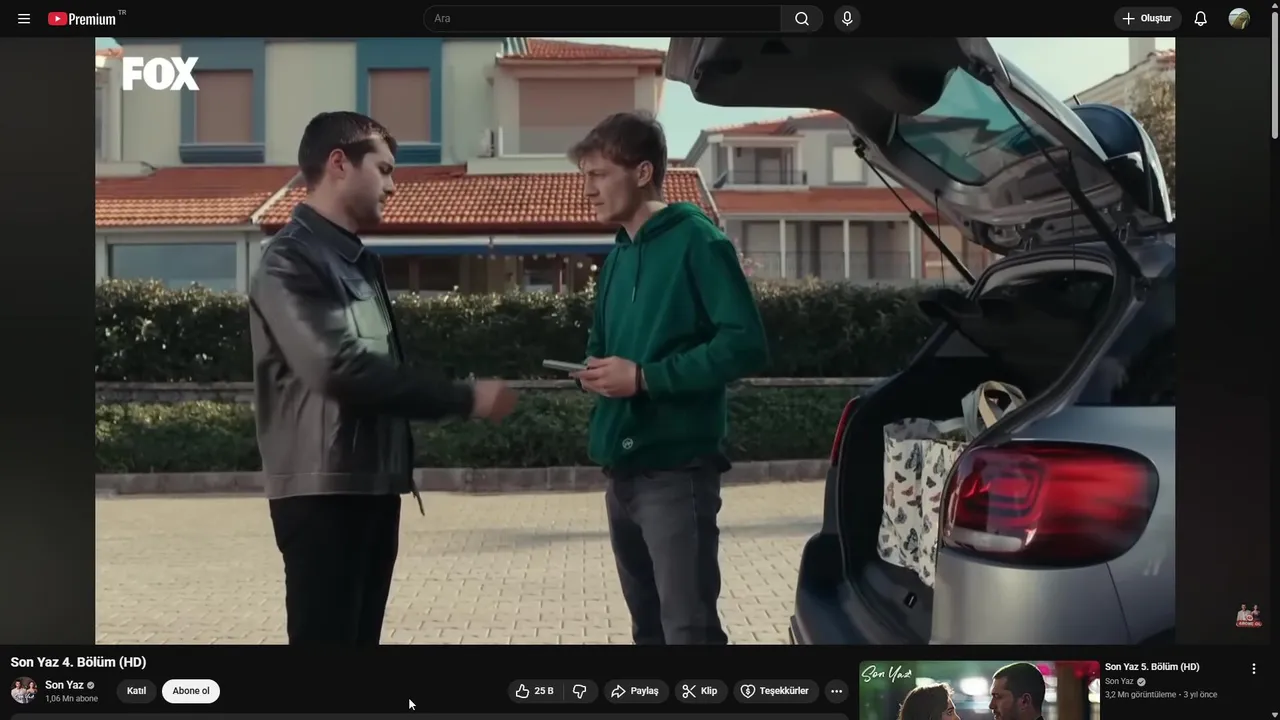Open Son Yaz 5. Bölüm thumbnail
This screenshot has width=1280, height=720.
[x=979, y=690]
